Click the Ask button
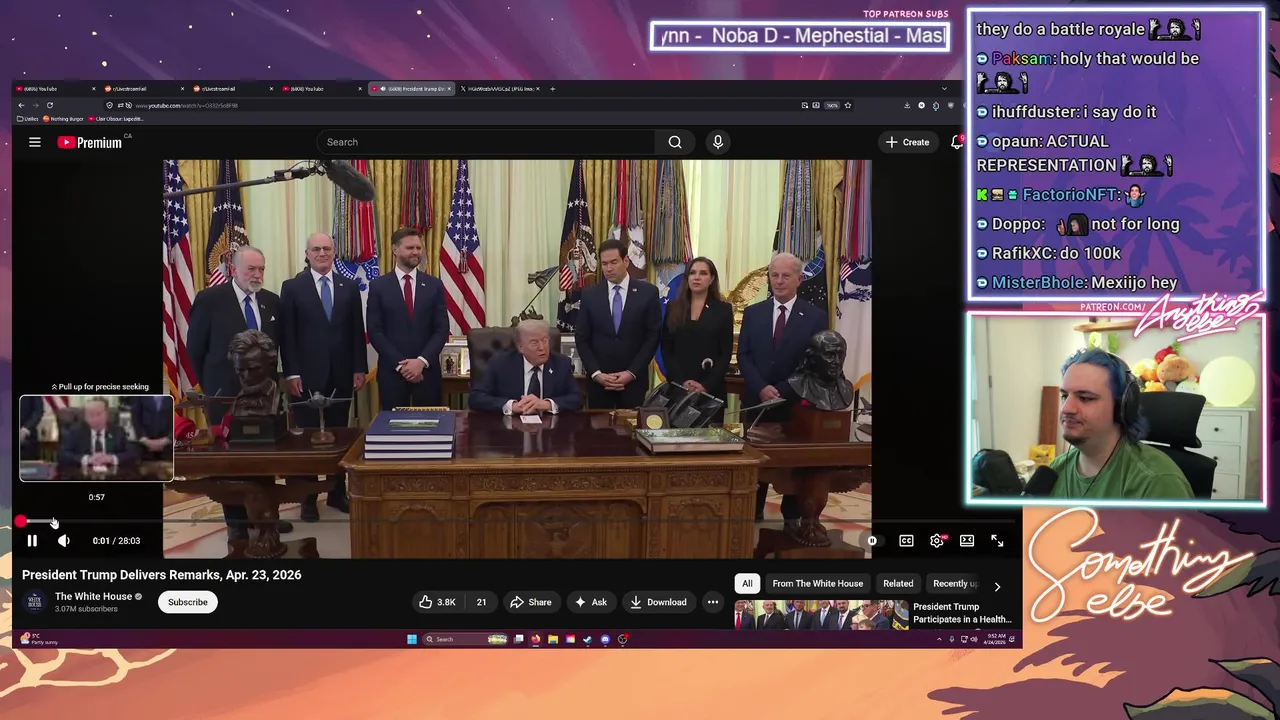This screenshot has height=720, width=1280. click(590, 602)
